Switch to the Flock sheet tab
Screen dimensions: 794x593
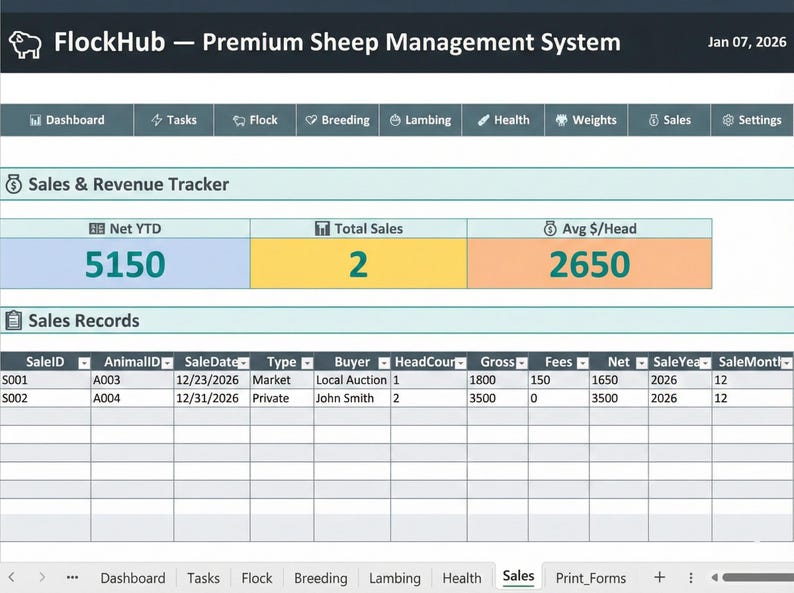[x=257, y=578]
